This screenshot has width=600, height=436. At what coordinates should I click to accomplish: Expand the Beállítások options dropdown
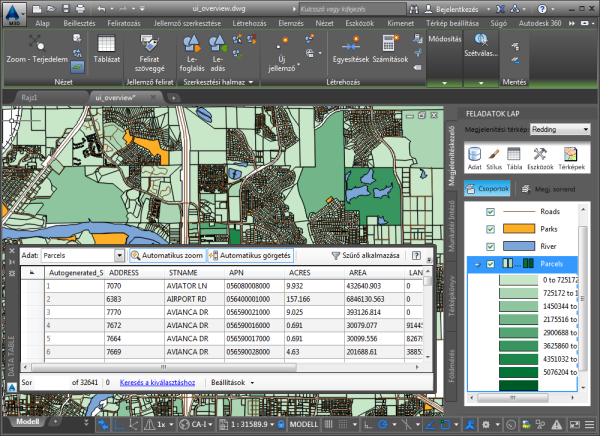[x=235, y=382]
